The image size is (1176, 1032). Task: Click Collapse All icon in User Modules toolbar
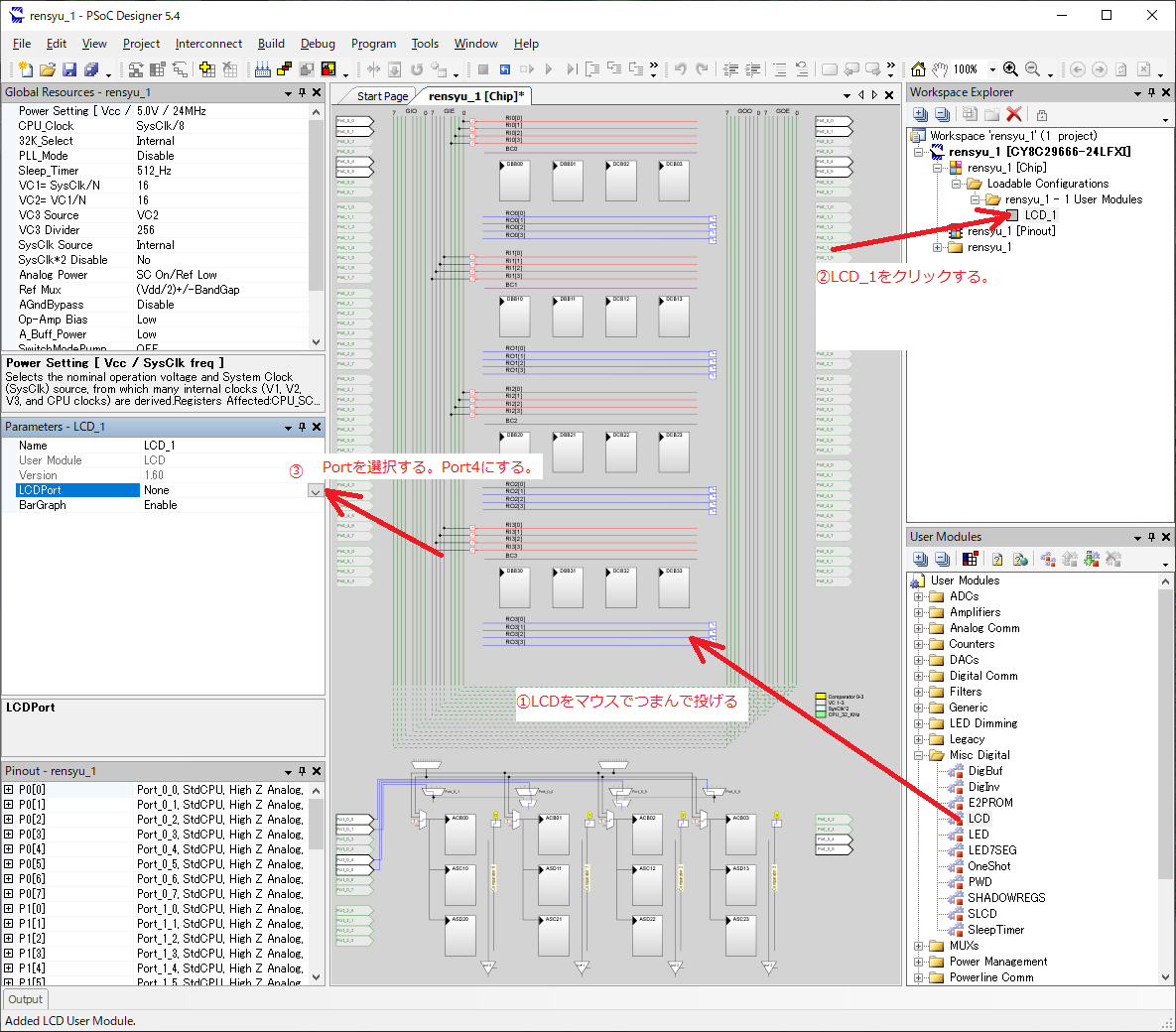943,559
